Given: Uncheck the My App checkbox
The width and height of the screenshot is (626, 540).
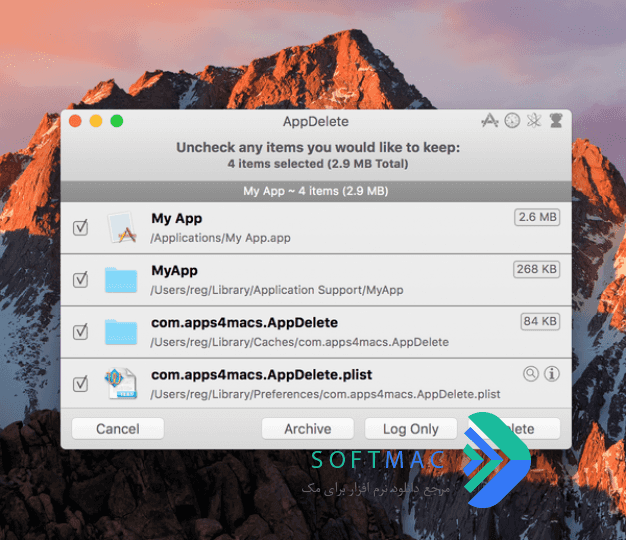Looking at the screenshot, I should point(80,227).
